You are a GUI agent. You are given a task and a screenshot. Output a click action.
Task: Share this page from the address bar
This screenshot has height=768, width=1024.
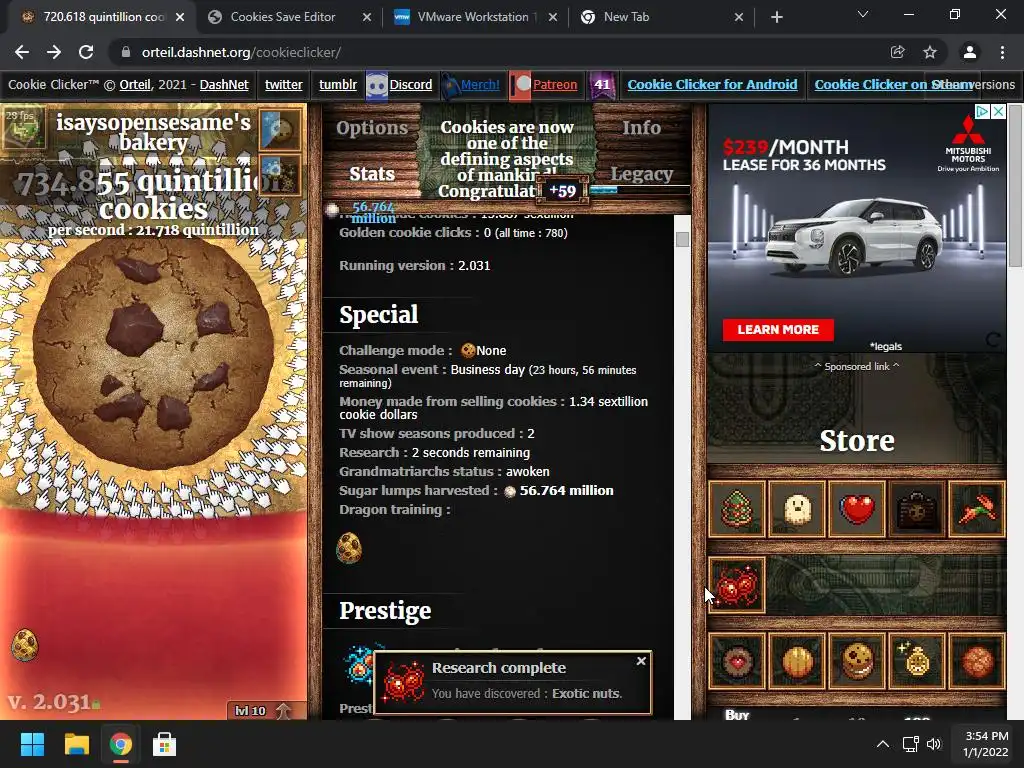coord(897,52)
